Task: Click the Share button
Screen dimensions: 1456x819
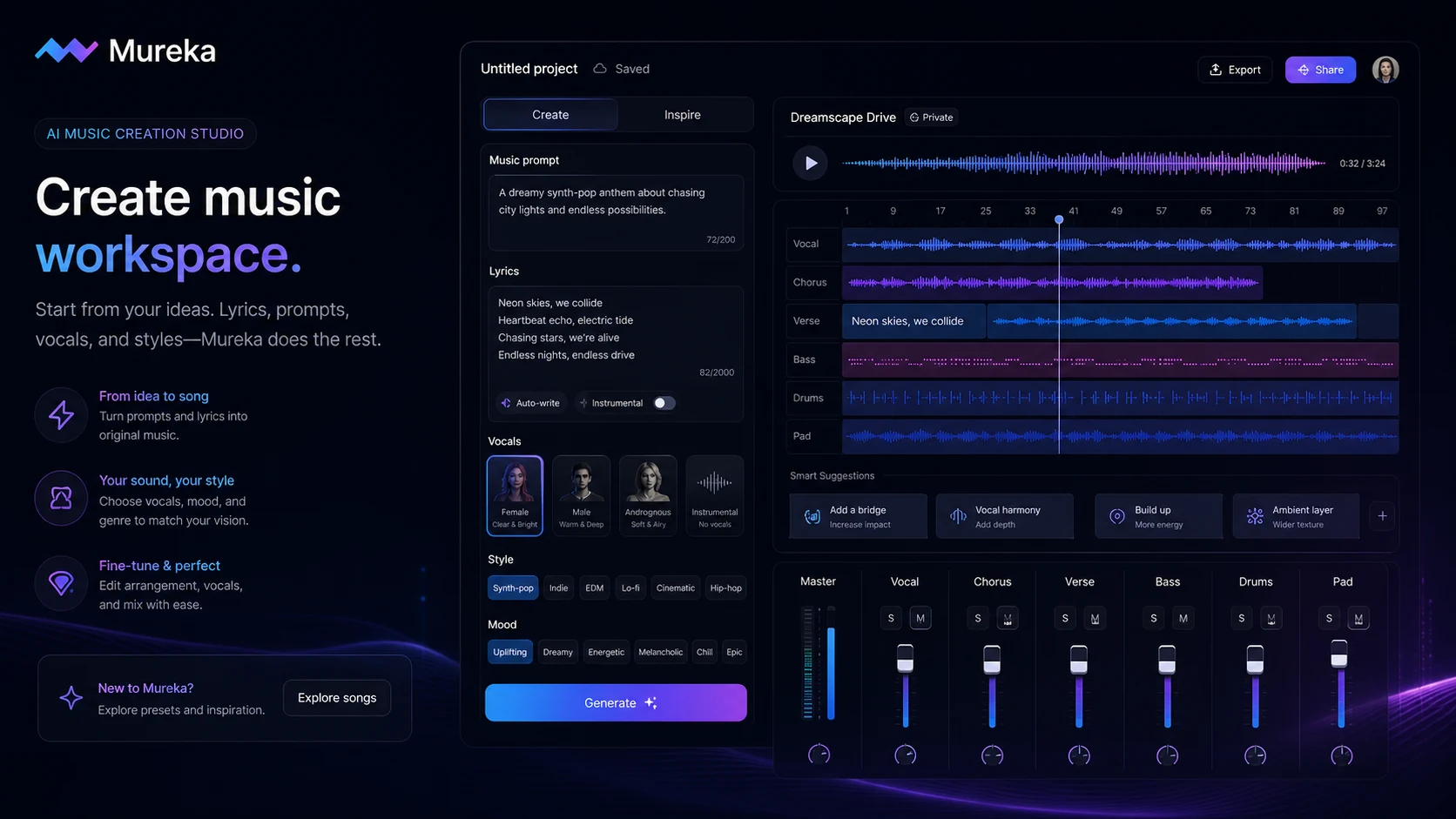Action: (1320, 70)
